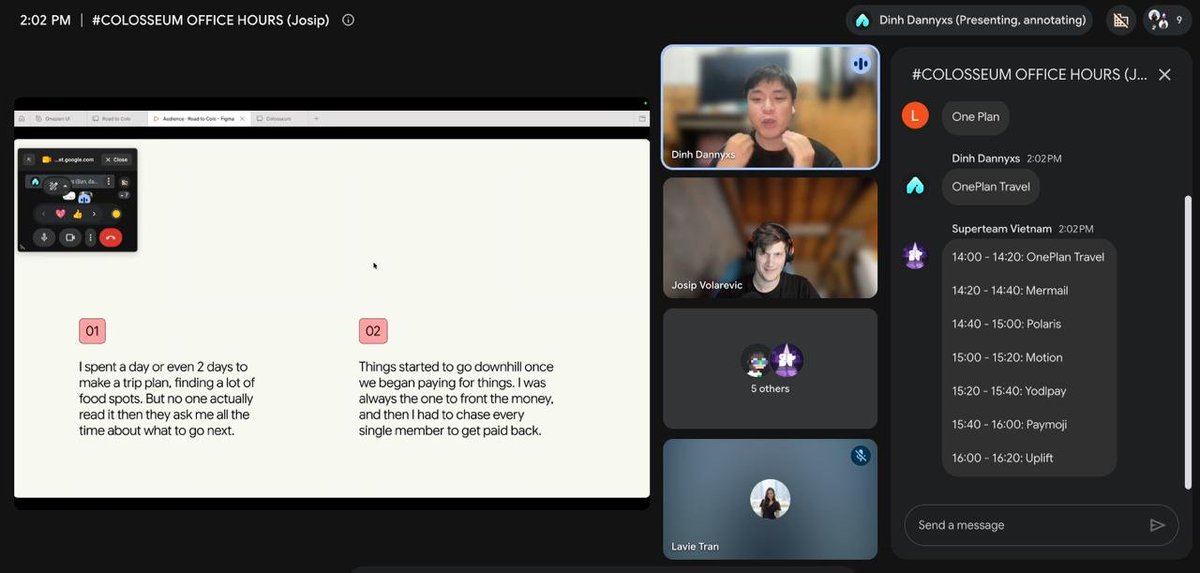Close the 'Audience - Road to Colo' tab
The height and width of the screenshot is (573, 1200).
click(x=242, y=118)
